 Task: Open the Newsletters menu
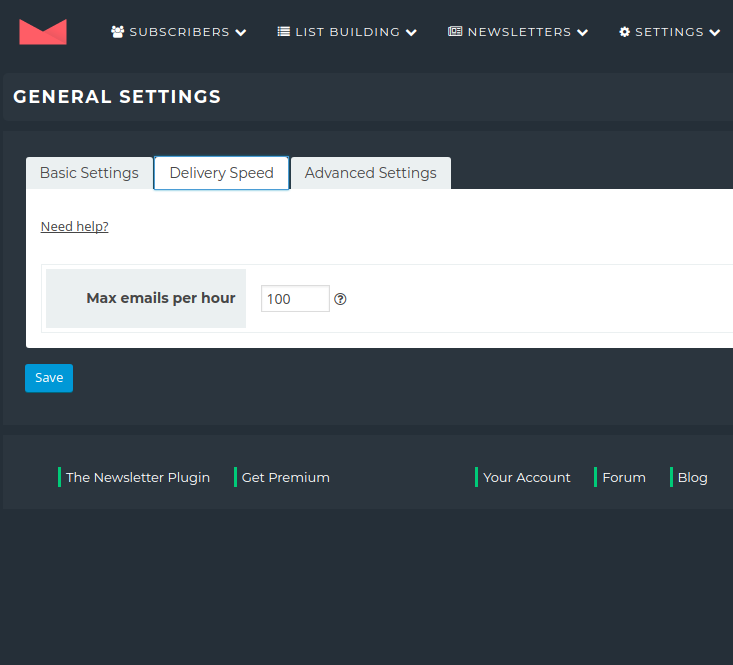(x=518, y=32)
